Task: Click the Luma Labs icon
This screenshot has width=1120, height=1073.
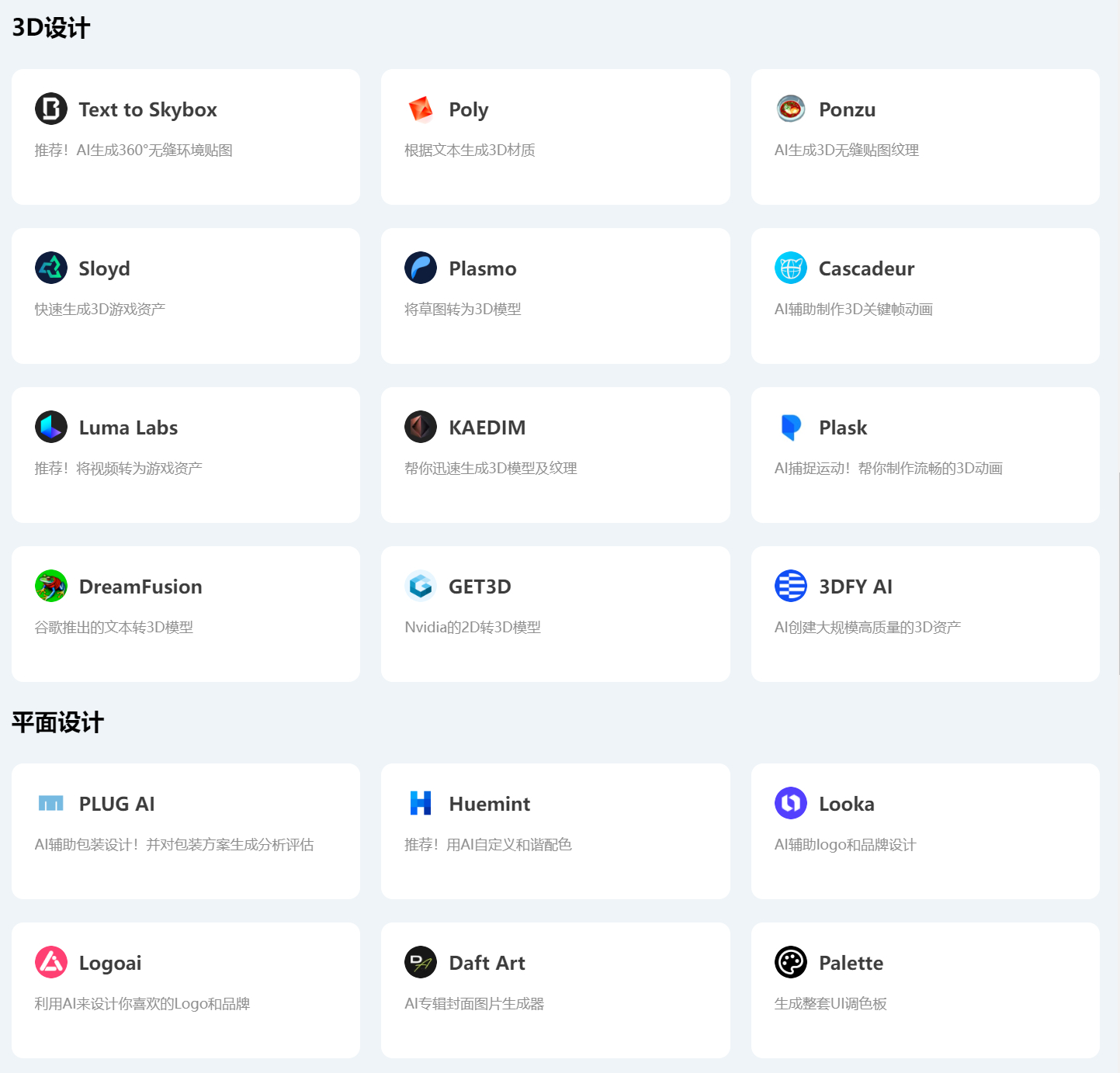Action: (x=51, y=427)
